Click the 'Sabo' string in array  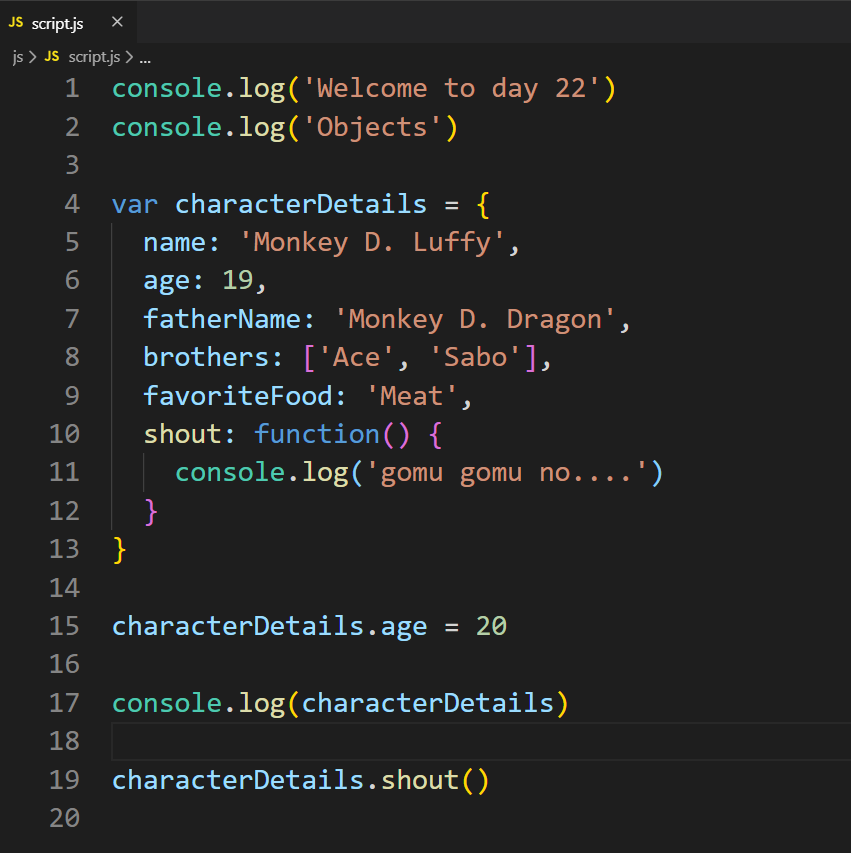(x=475, y=357)
